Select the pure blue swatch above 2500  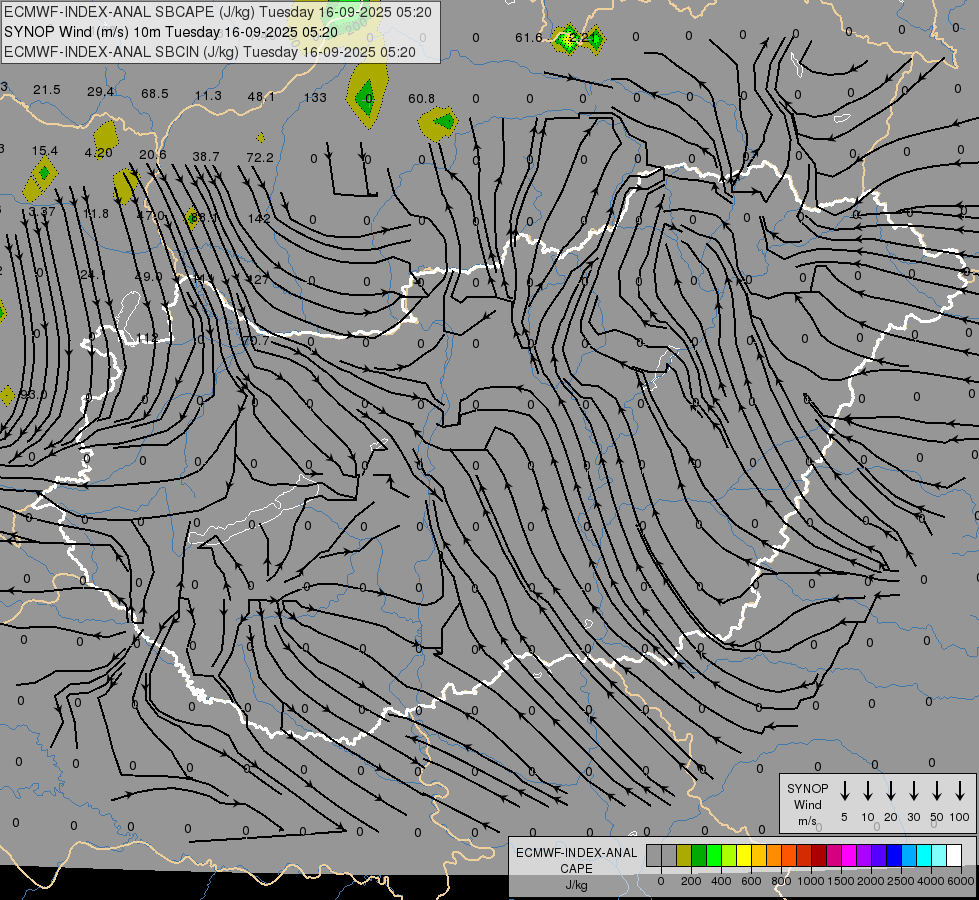tap(893, 856)
